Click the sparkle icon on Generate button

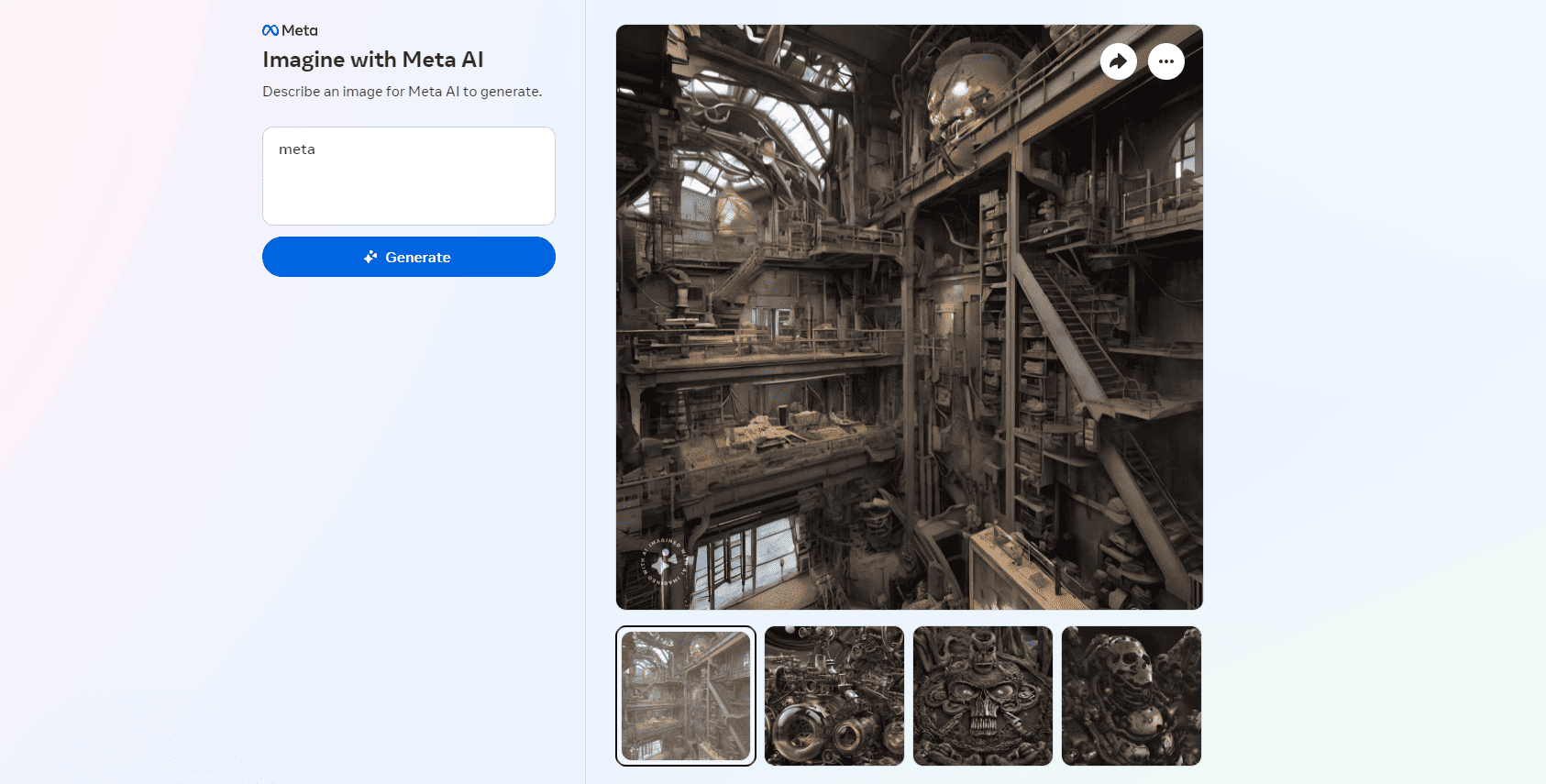pyautogui.click(x=370, y=257)
